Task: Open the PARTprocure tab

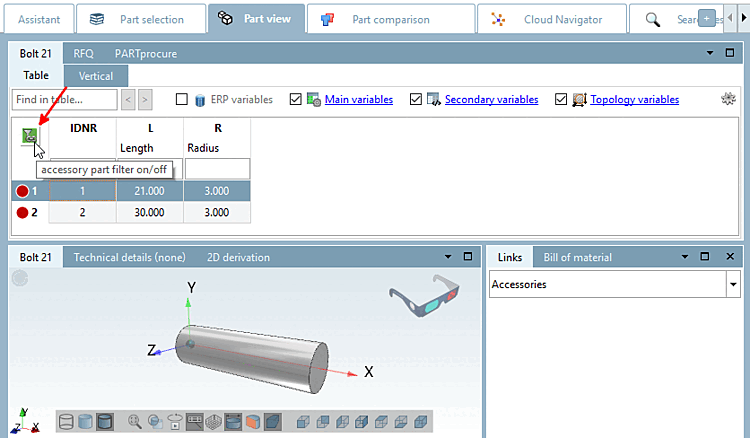Action: [146, 54]
